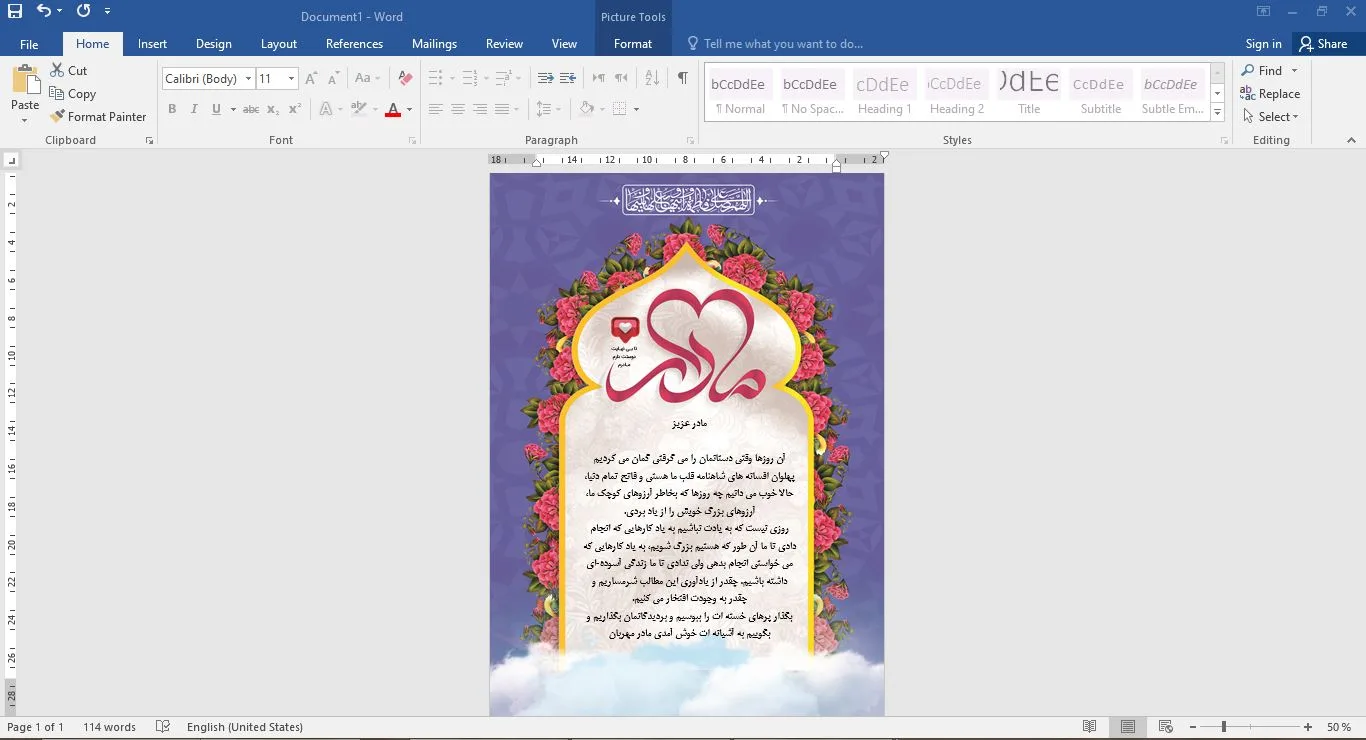This screenshot has width=1366, height=740.
Task: Switch to the Layout tab
Action: 279,44
